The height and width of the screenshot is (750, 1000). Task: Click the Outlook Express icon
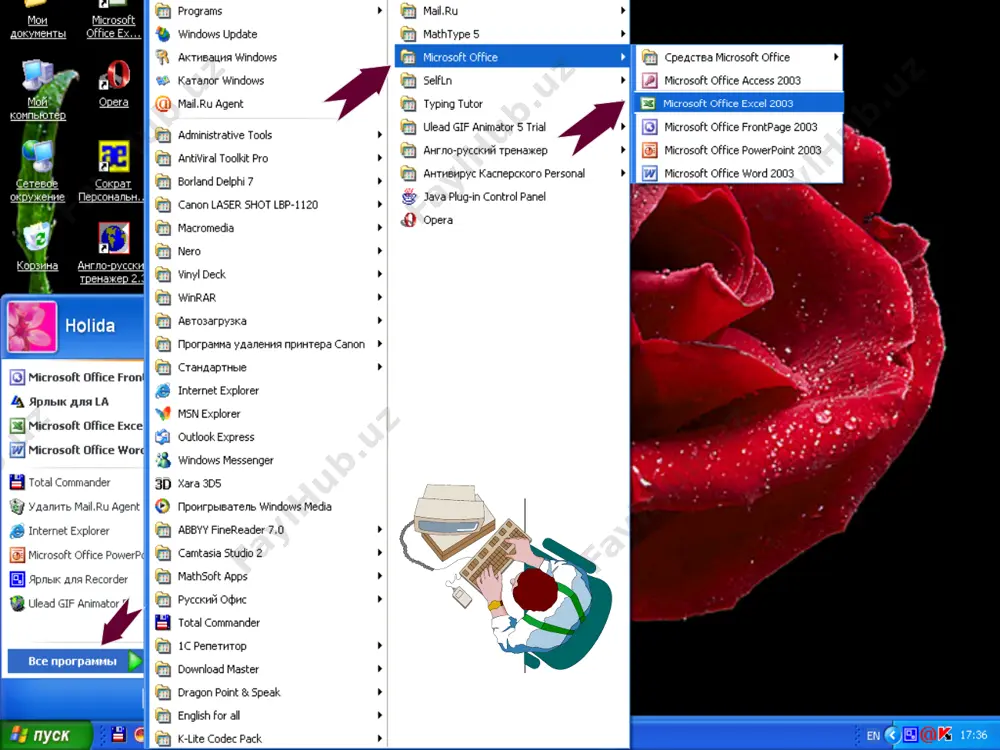(x=163, y=437)
